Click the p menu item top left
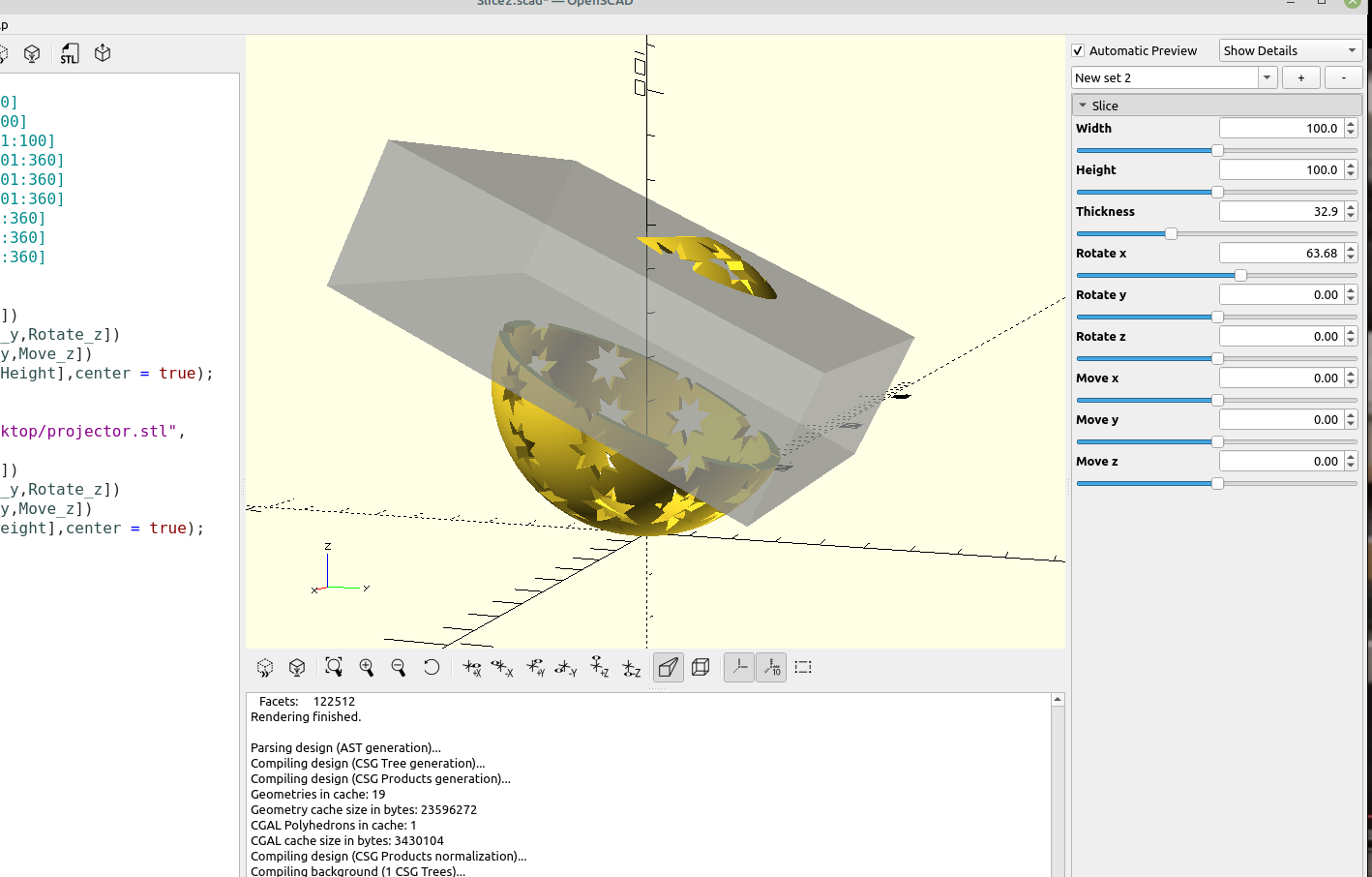This screenshot has width=1372, height=877. 5,25
